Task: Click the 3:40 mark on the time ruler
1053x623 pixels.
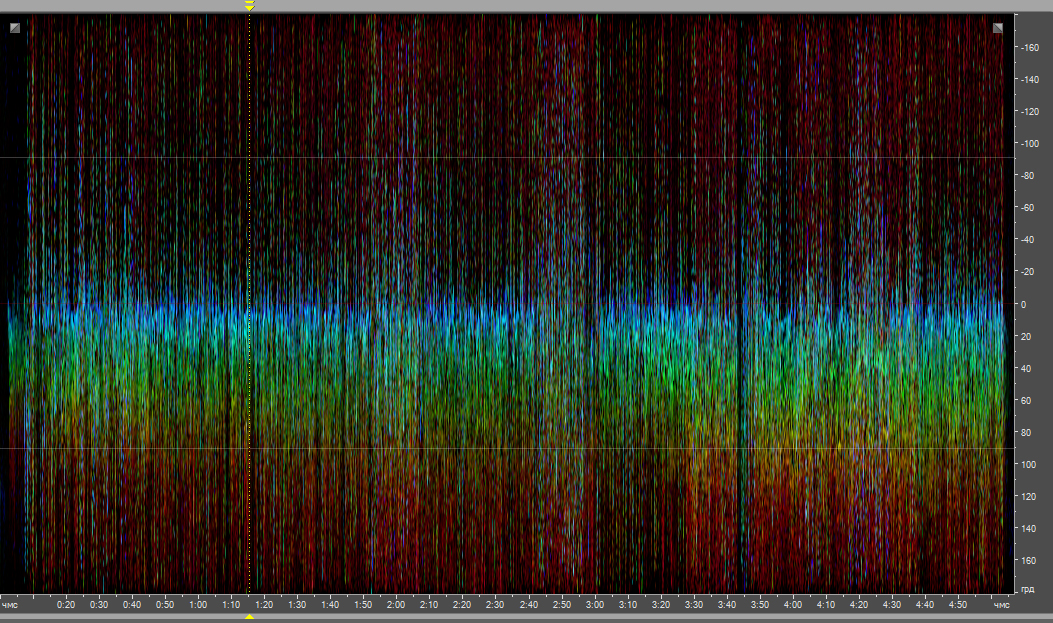Action: 727,605
